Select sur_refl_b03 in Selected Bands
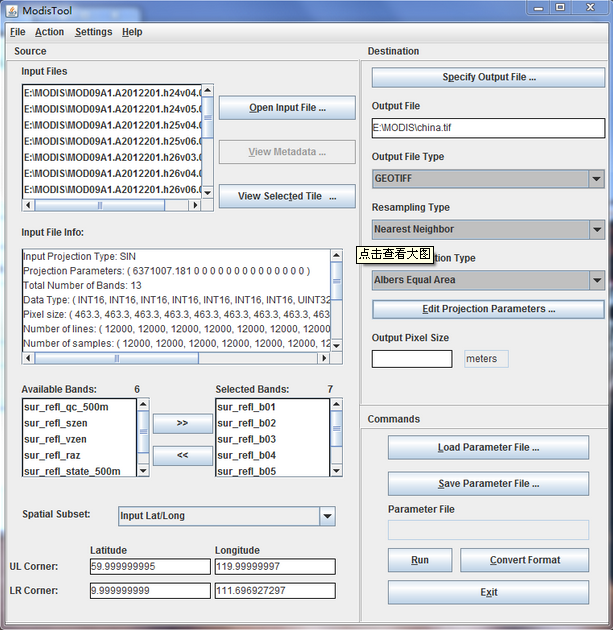The width and height of the screenshot is (613, 630). (273, 439)
